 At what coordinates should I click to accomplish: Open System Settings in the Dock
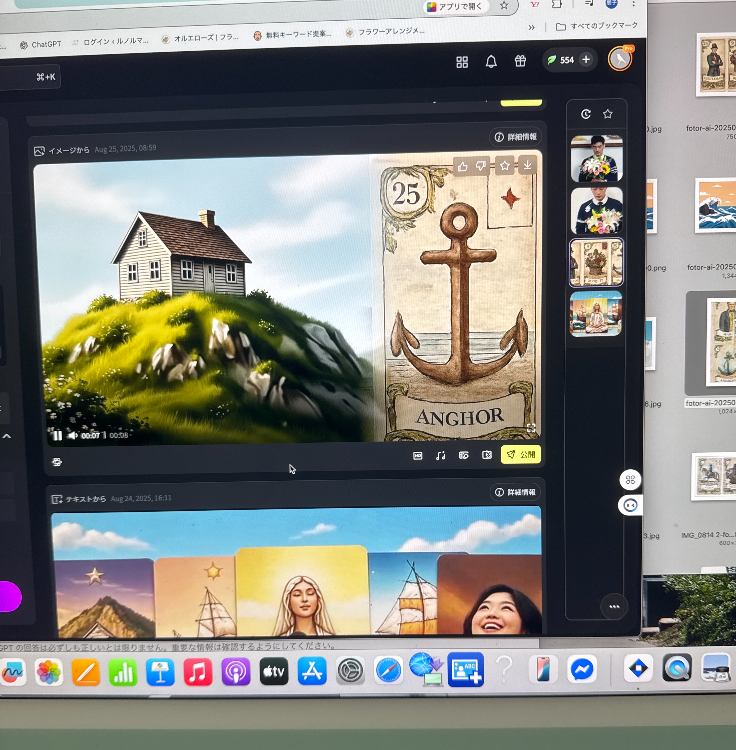(351, 671)
